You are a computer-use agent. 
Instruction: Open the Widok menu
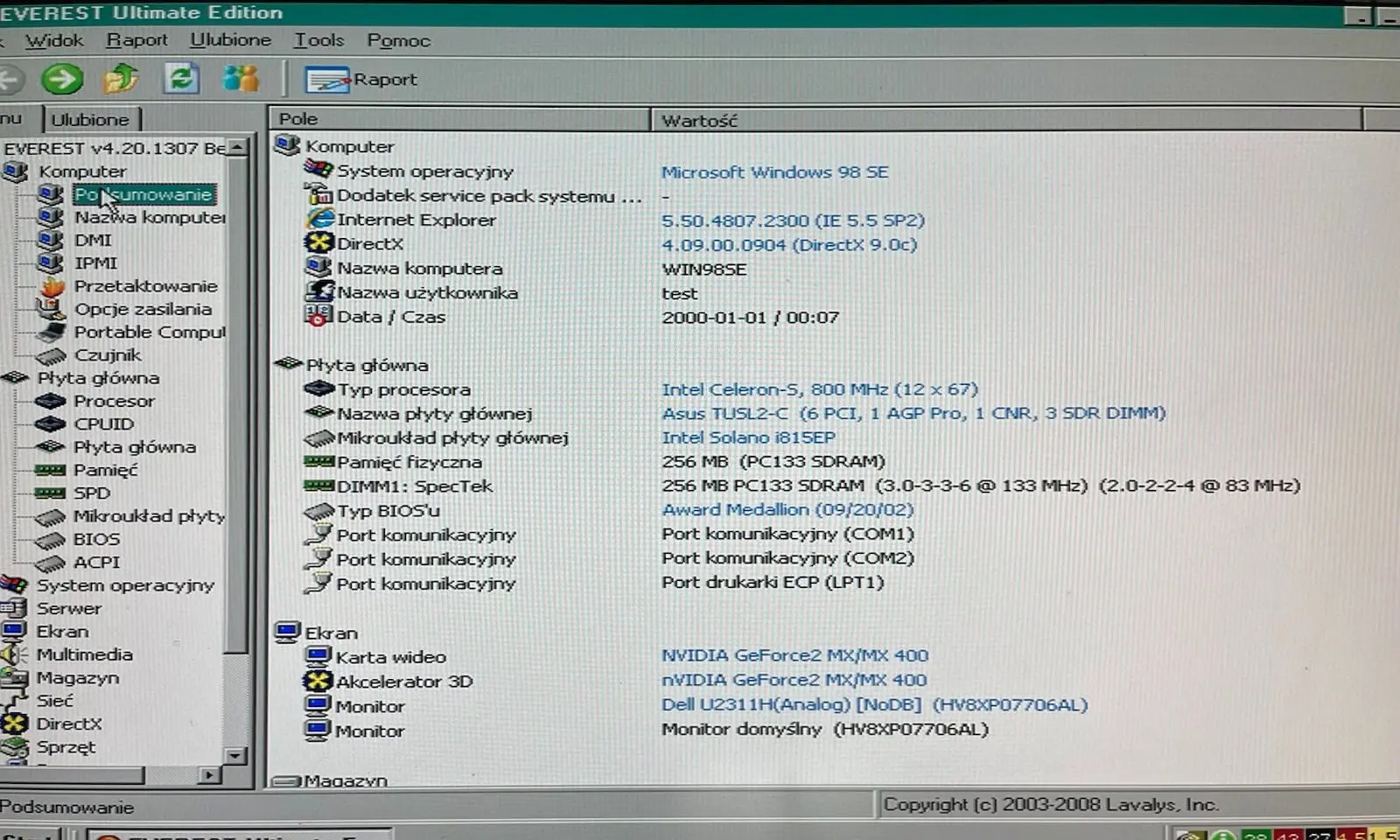point(54,40)
